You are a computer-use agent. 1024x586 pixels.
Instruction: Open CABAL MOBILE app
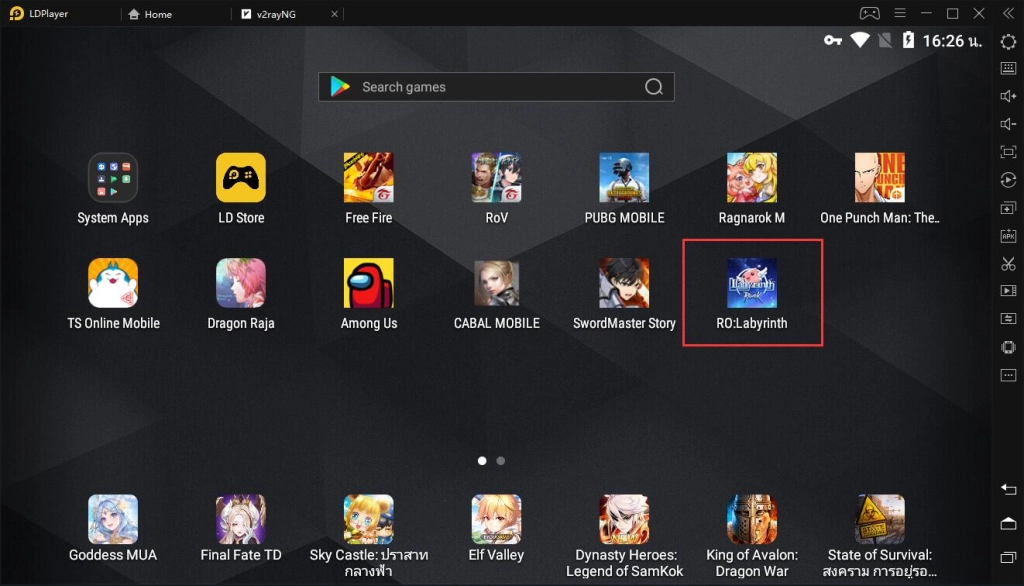click(496, 283)
